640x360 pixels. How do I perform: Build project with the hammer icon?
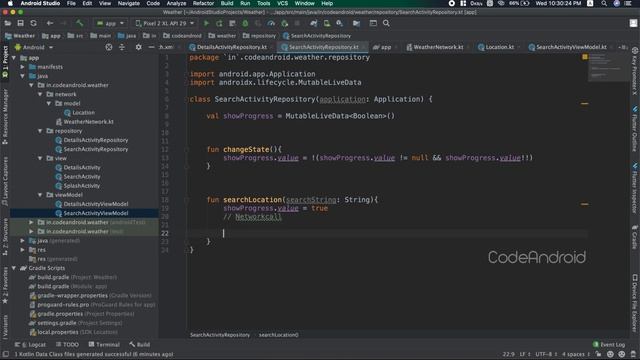click(80, 23)
